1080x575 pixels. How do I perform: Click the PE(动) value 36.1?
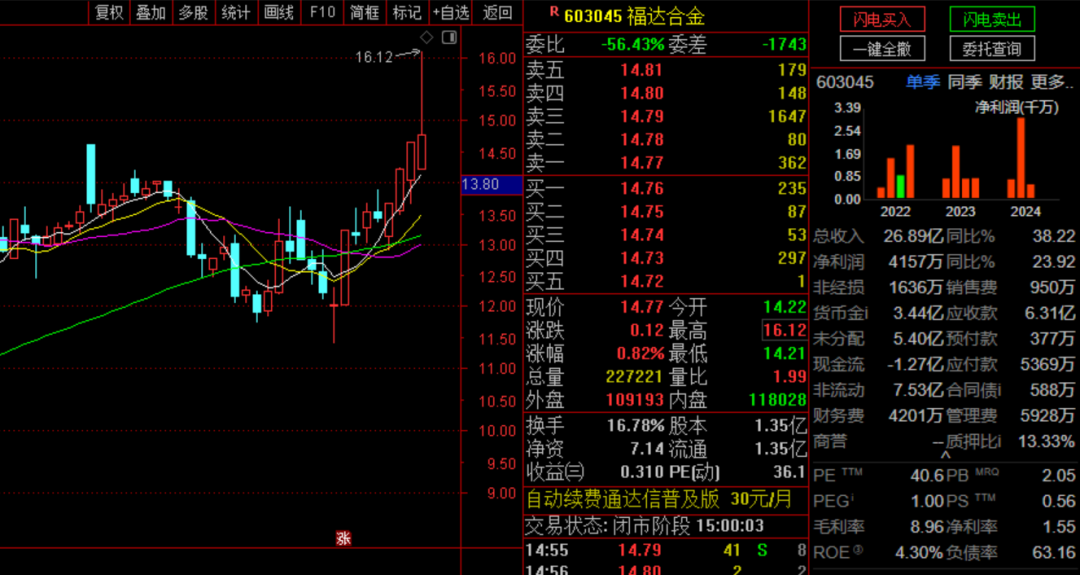point(790,472)
